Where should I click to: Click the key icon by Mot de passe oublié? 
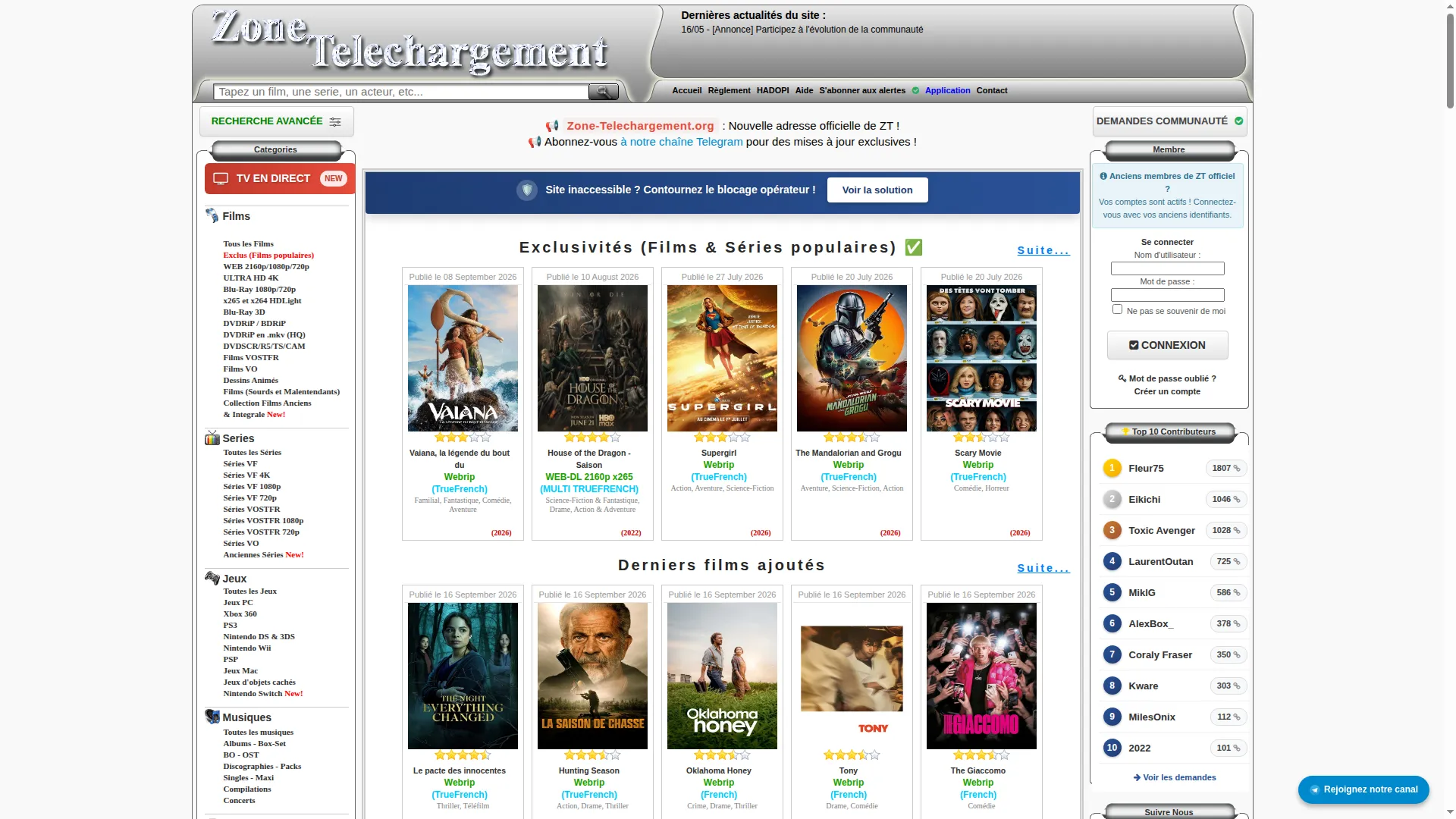coord(1122,378)
